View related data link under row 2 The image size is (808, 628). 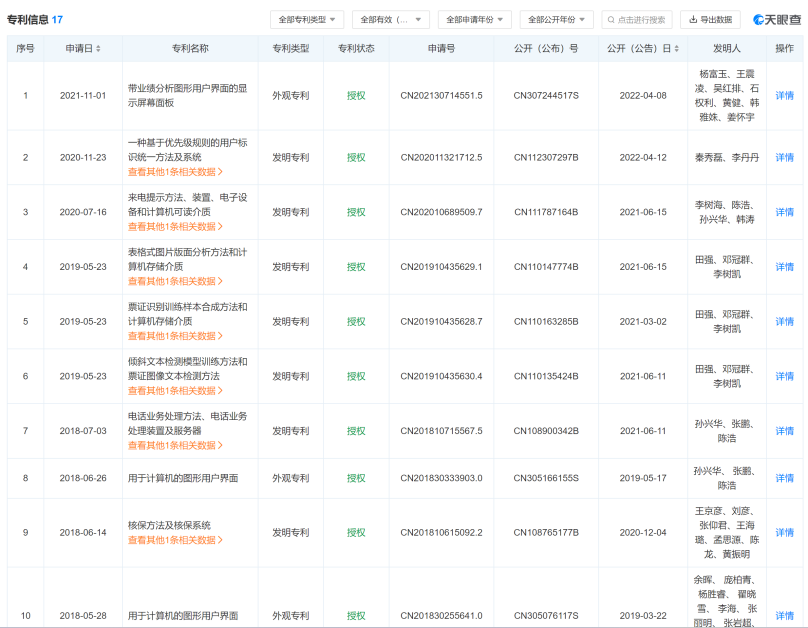coord(175,171)
